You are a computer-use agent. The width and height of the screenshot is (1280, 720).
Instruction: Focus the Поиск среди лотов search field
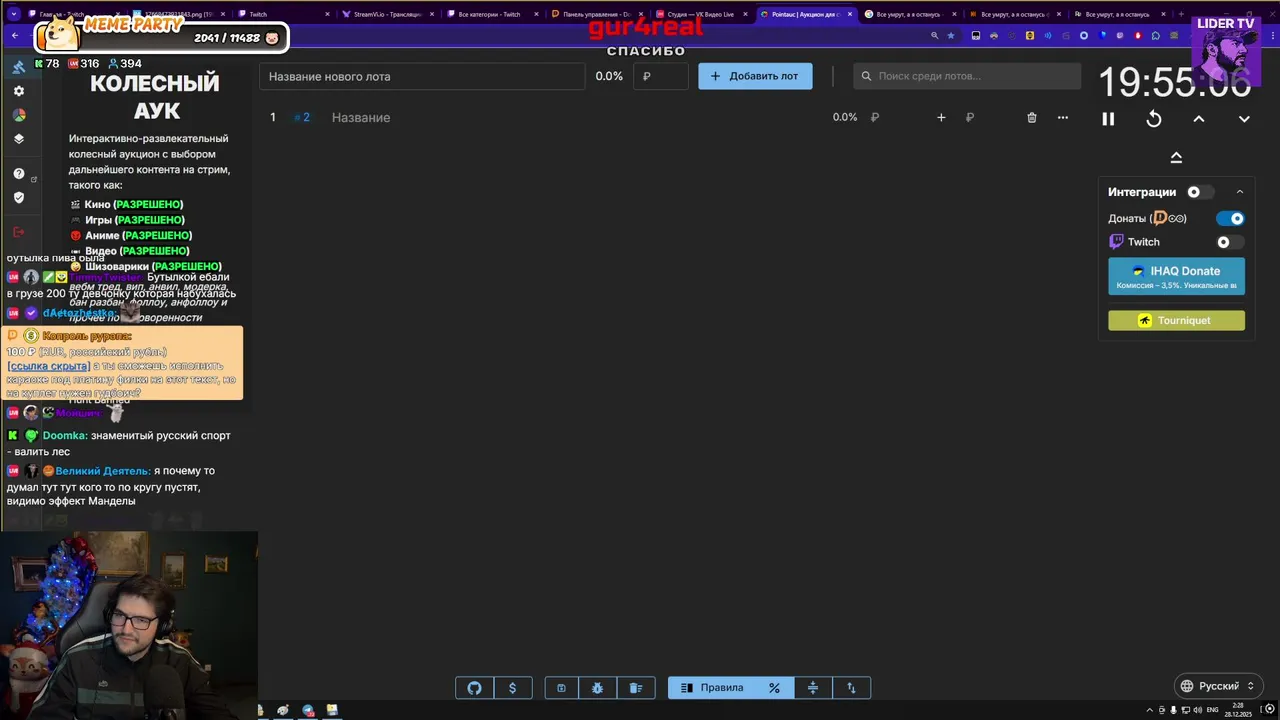pos(967,76)
